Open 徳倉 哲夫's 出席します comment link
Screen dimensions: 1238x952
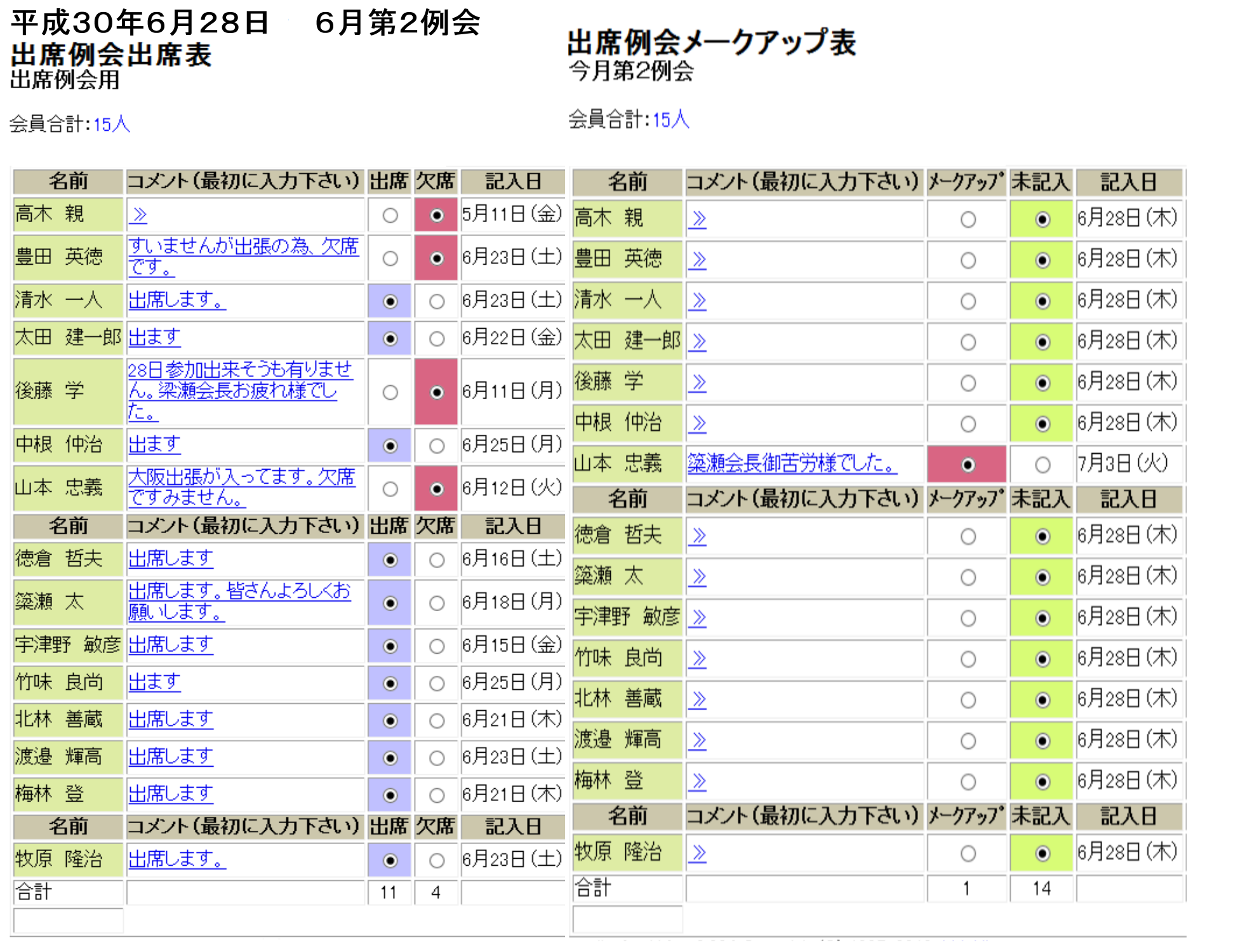[171, 559]
